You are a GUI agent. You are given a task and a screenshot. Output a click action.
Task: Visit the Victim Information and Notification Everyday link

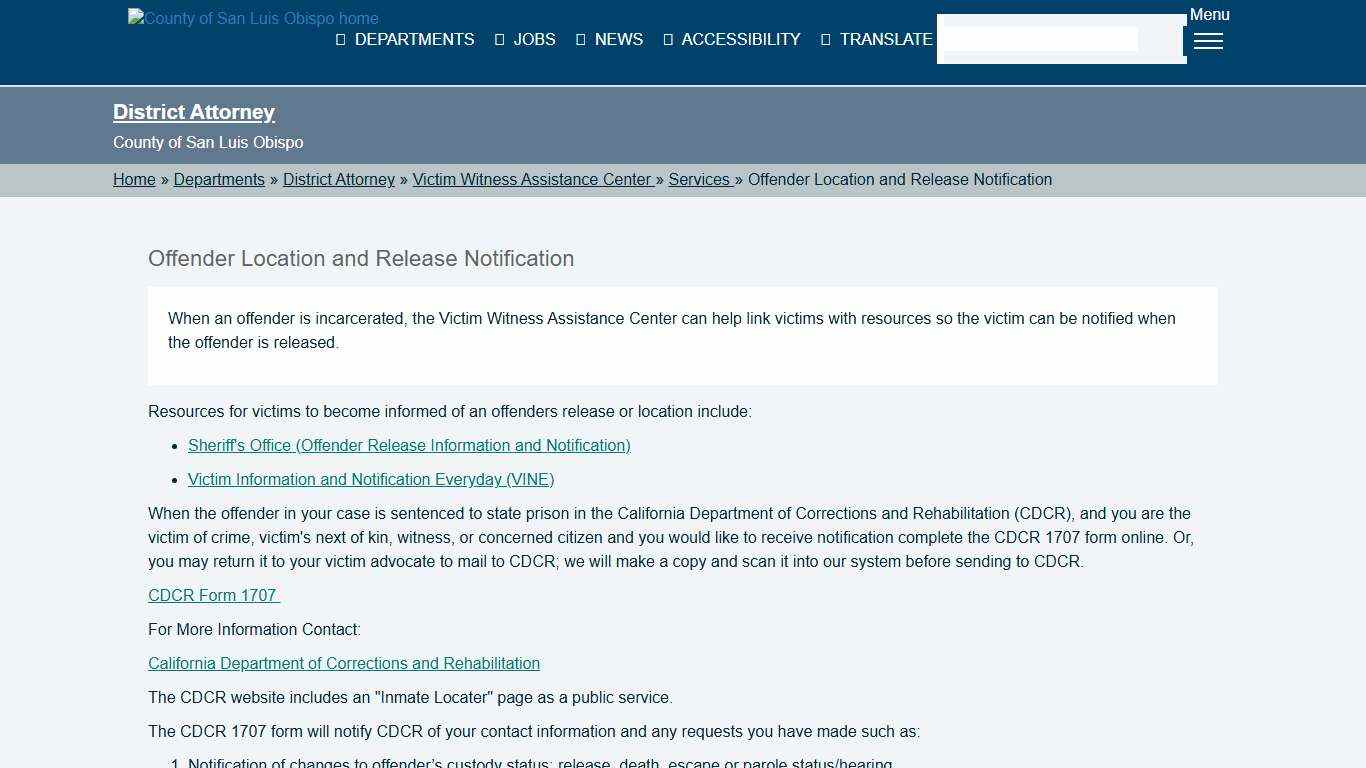(371, 480)
